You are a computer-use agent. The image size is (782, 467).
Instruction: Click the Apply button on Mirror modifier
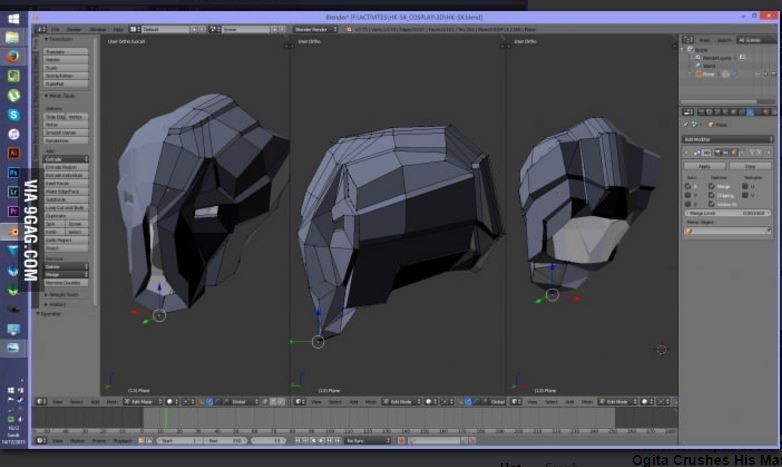704,166
